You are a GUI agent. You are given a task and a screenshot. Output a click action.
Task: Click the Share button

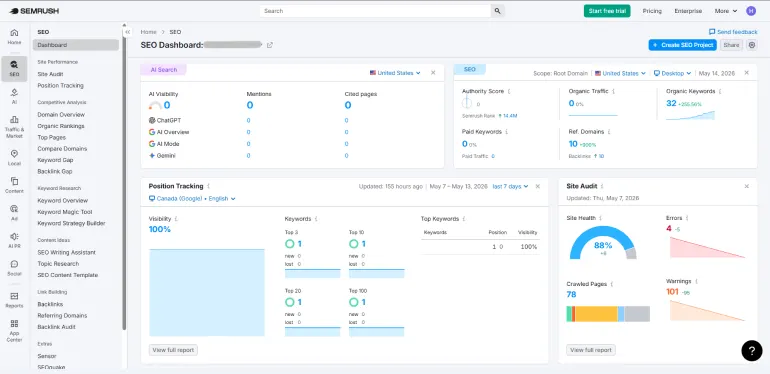(x=731, y=45)
